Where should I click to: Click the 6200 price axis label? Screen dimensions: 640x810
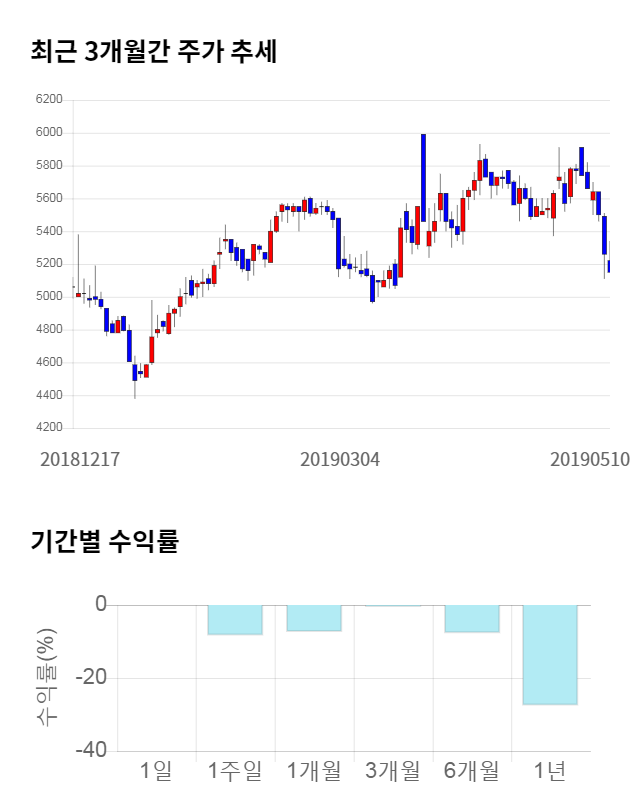(x=49, y=100)
